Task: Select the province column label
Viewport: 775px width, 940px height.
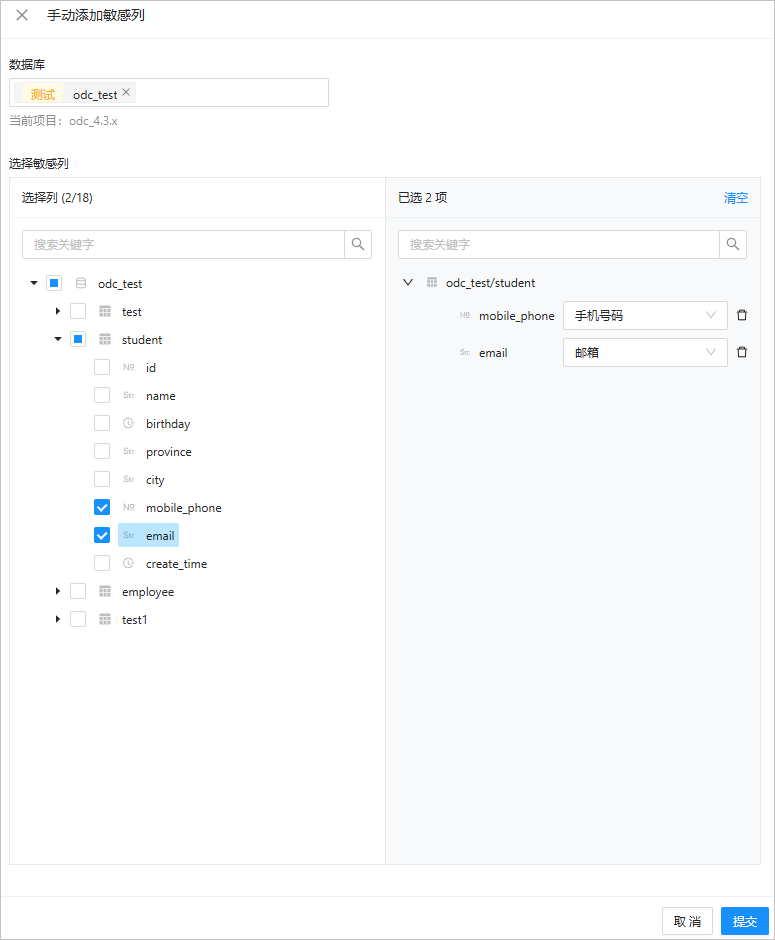Action: pos(168,451)
